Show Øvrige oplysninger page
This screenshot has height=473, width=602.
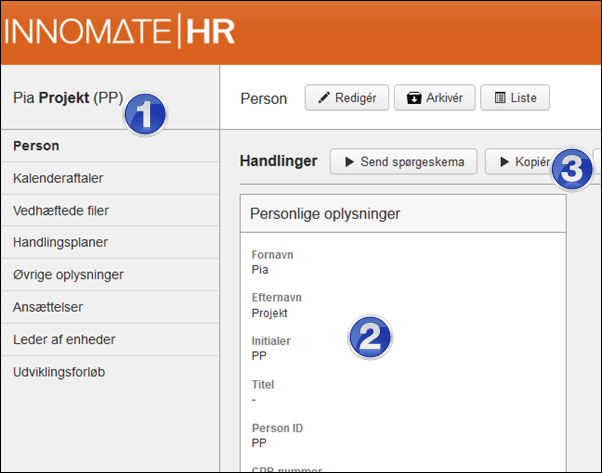68,274
